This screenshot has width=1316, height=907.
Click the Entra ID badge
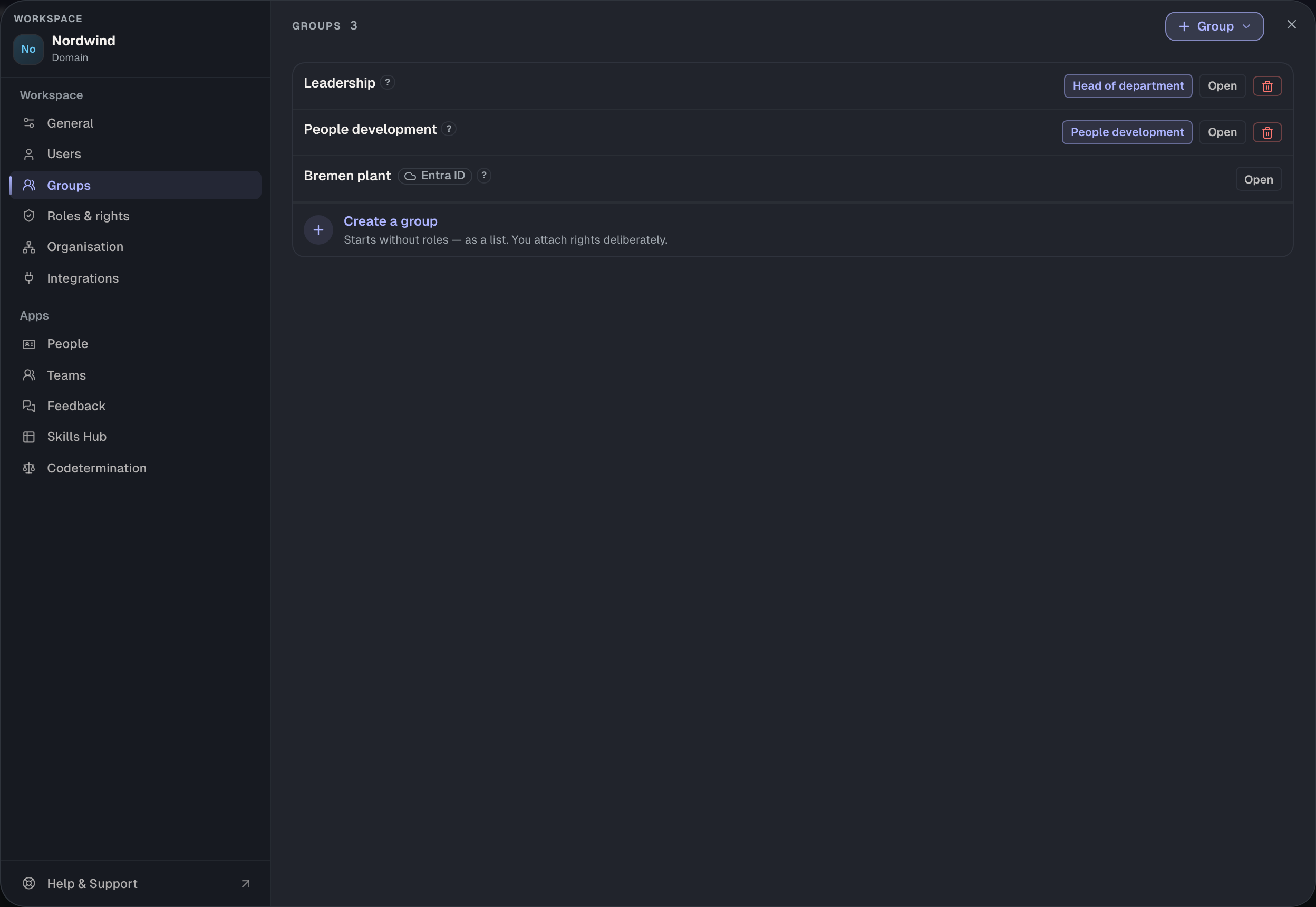click(434, 176)
